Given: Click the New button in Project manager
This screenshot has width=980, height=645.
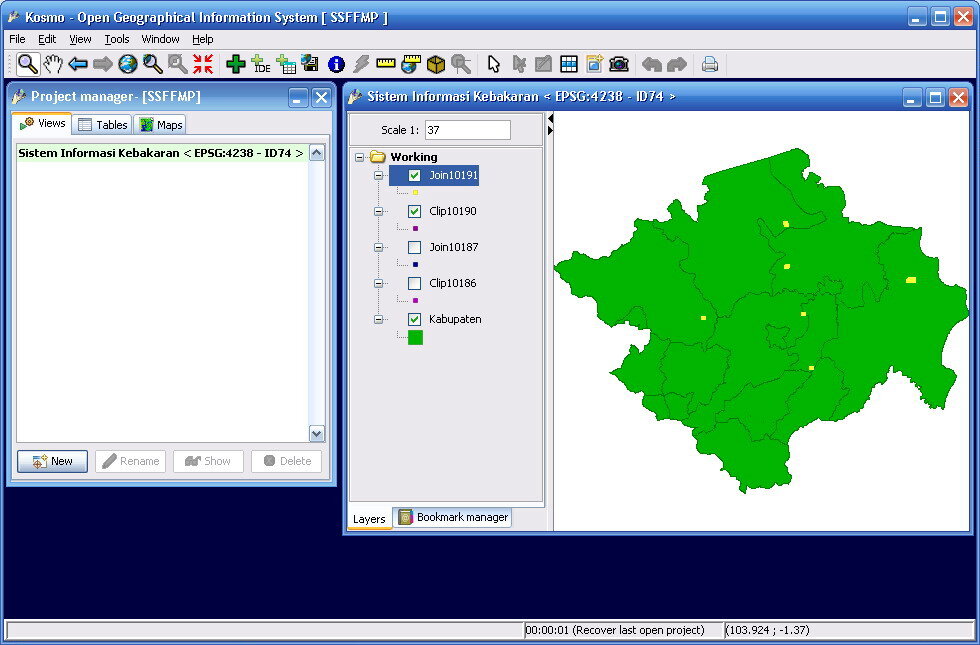Looking at the screenshot, I should (x=53, y=461).
